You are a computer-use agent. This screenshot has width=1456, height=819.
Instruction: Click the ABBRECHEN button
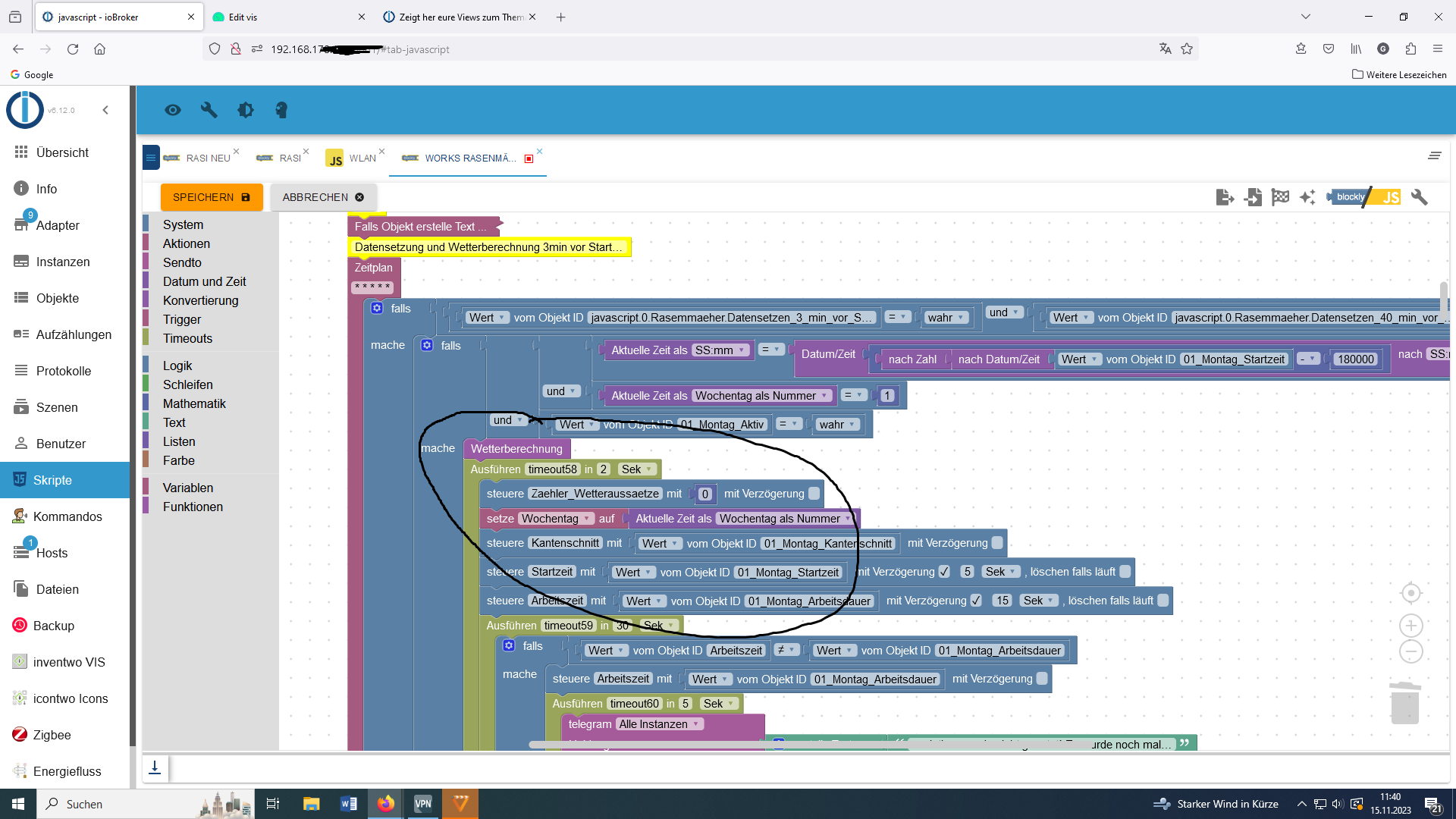coord(324,197)
